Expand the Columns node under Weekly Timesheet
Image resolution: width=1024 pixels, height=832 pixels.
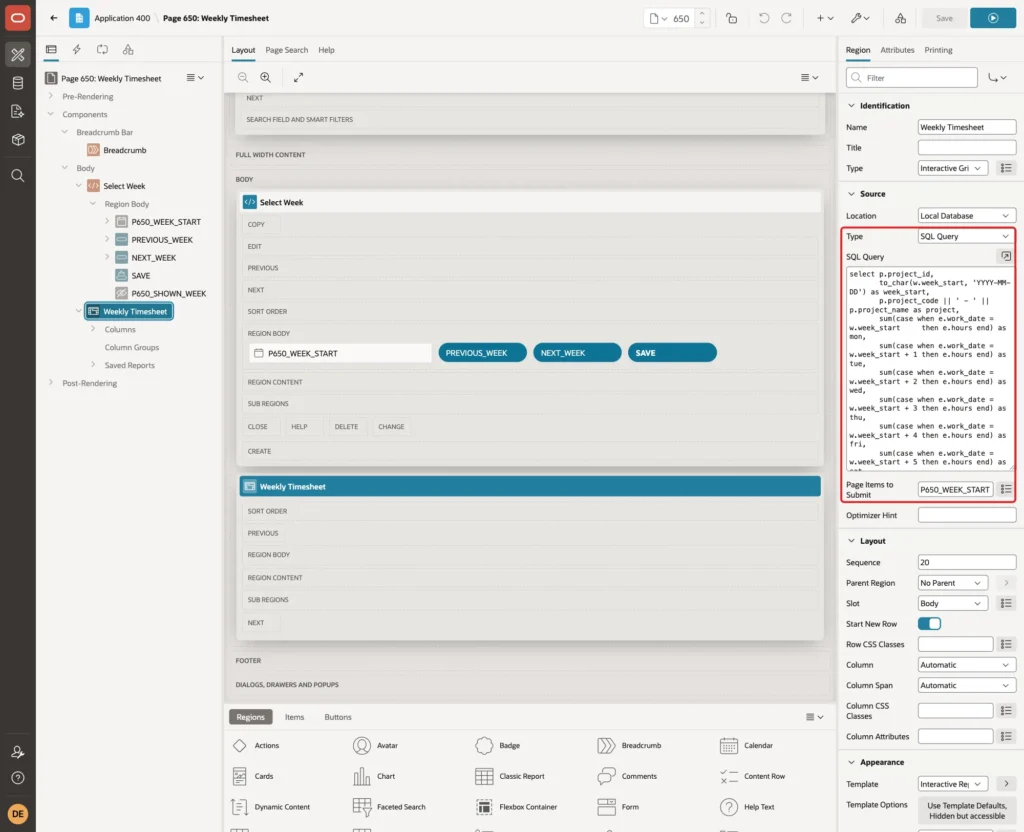(93, 329)
